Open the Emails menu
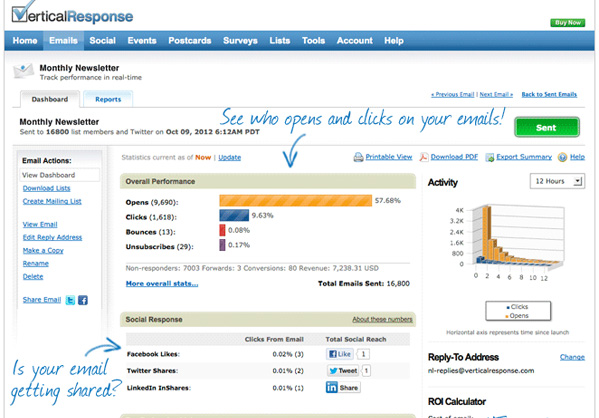599x418 pixels. 63,41
